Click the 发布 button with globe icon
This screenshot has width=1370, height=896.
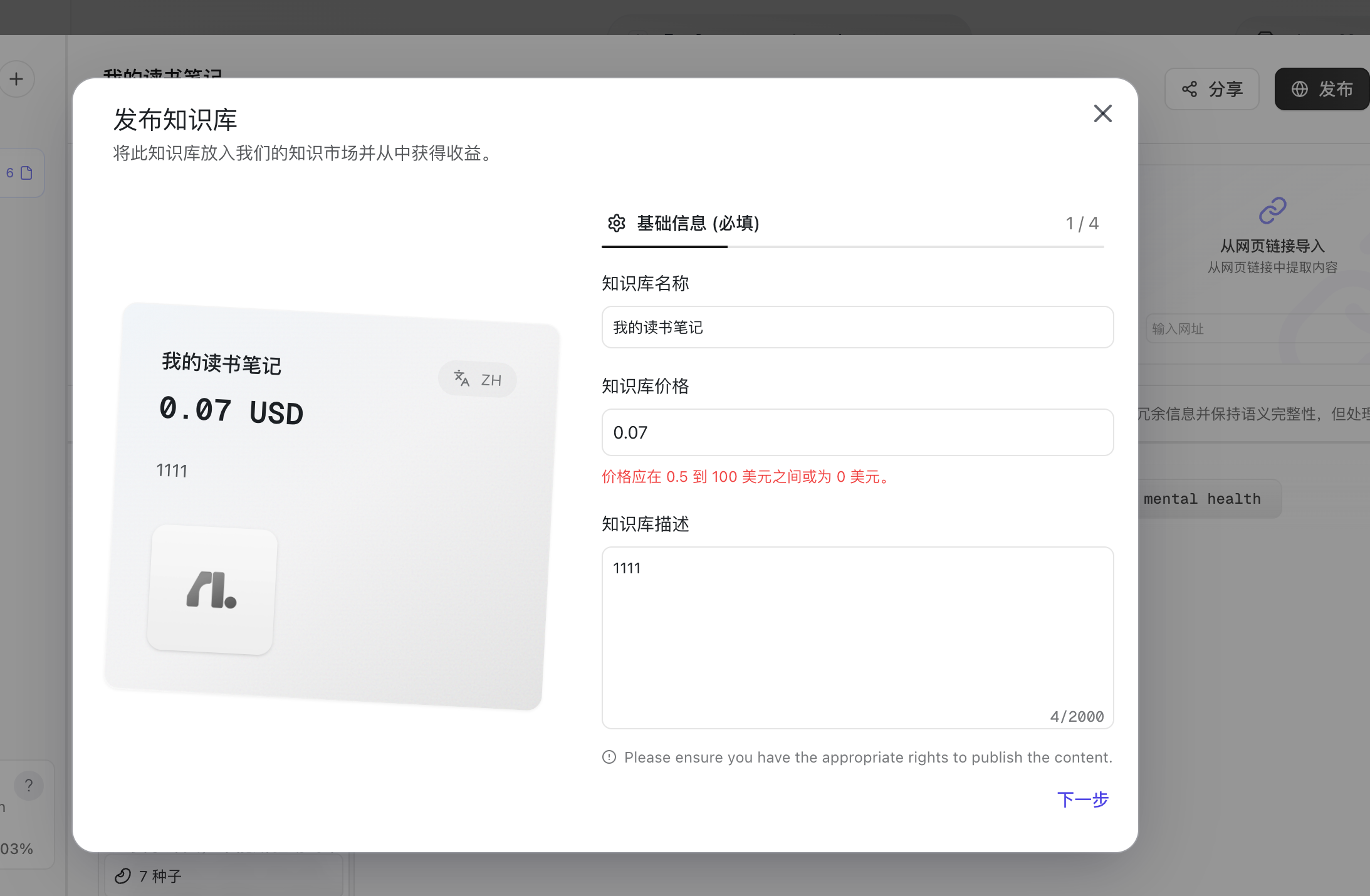pos(1322,89)
